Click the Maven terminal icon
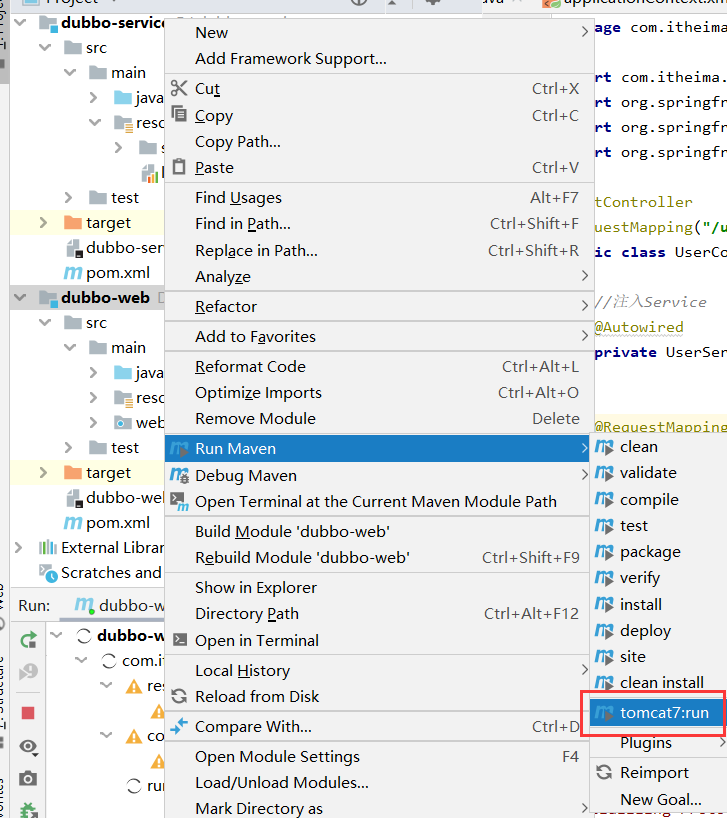The image size is (727, 818). pos(179,501)
